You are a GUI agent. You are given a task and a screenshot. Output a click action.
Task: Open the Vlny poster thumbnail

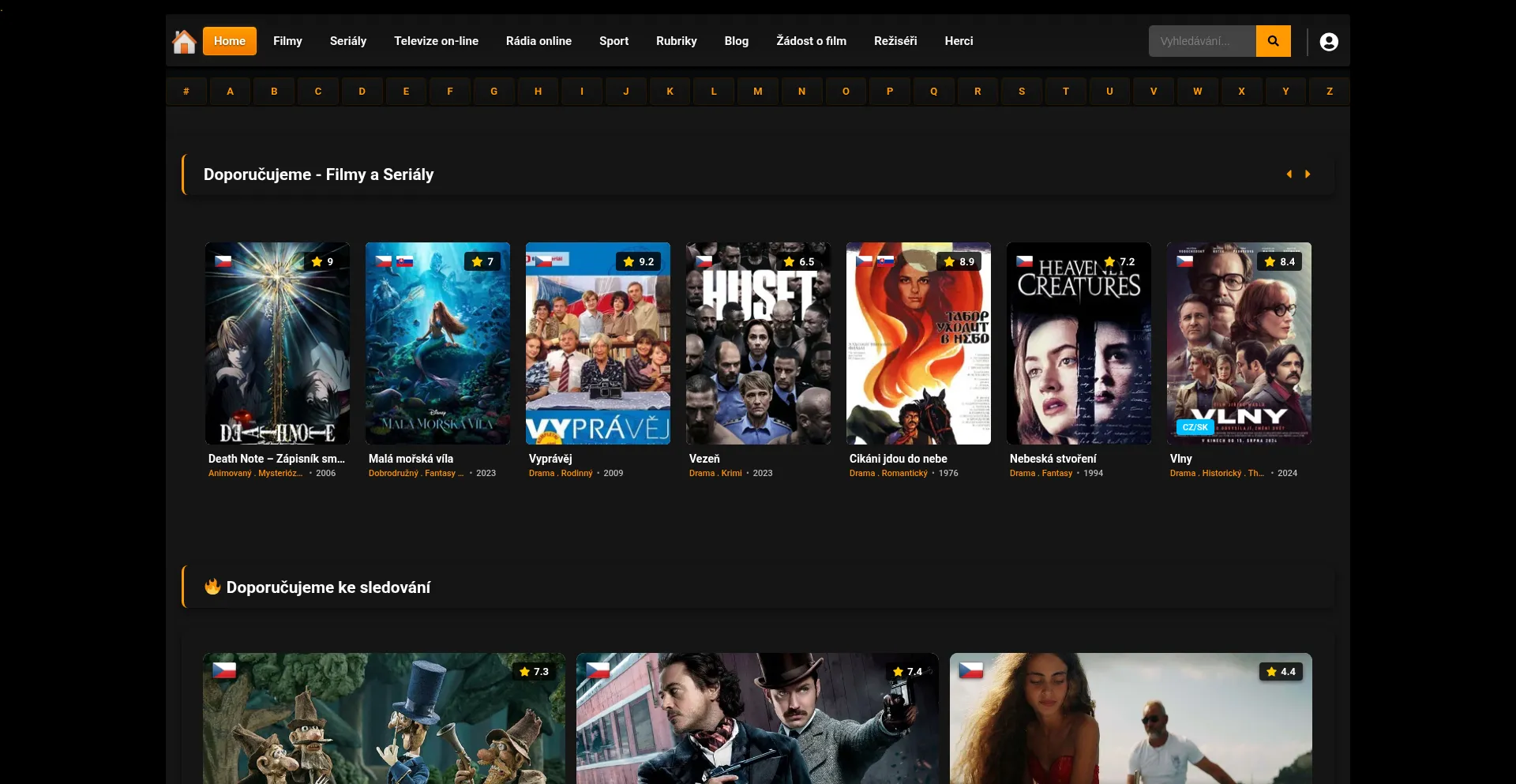(x=1239, y=343)
